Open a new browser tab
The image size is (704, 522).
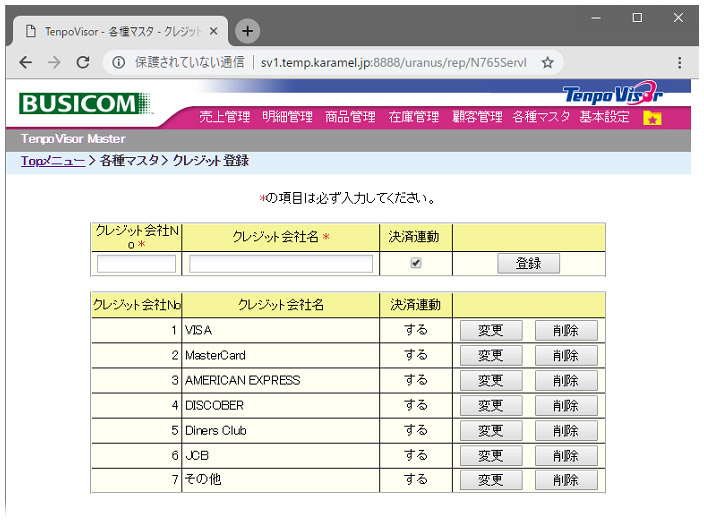point(247,31)
